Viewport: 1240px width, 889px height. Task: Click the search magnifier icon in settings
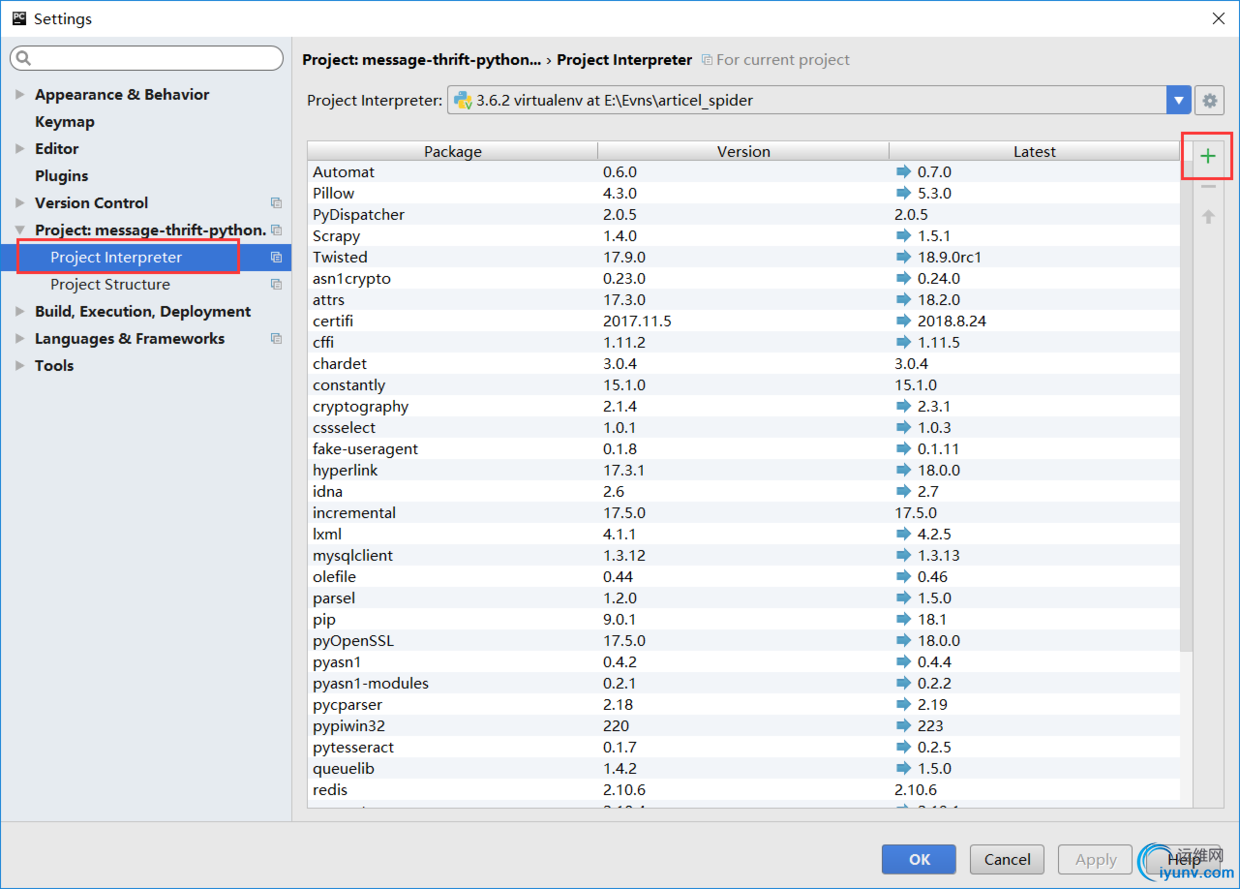pos(25,59)
